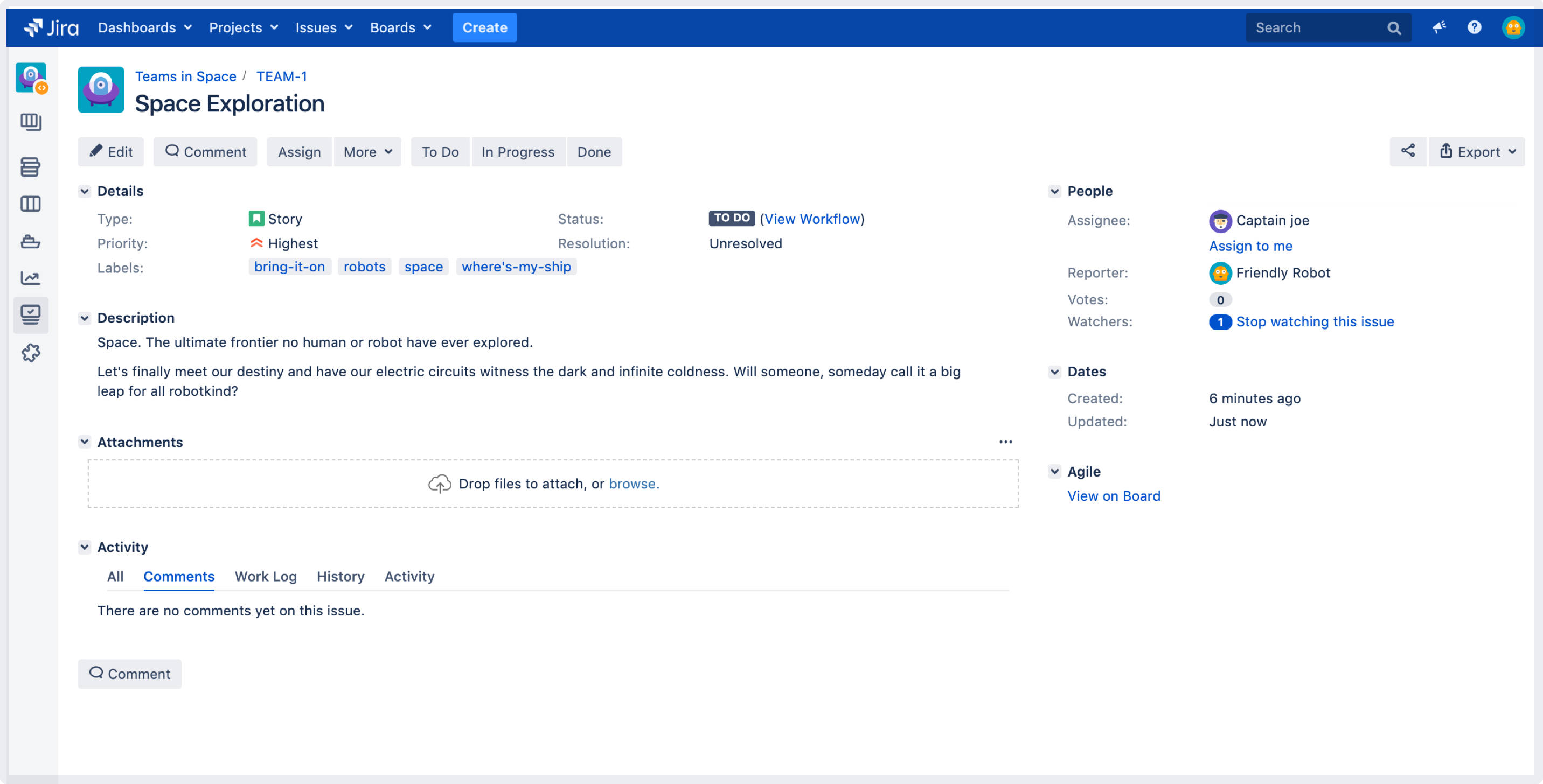Image resolution: width=1543 pixels, height=784 pixels.
Task: Open the Backlog sidebar icon
Action: point(31,167)
